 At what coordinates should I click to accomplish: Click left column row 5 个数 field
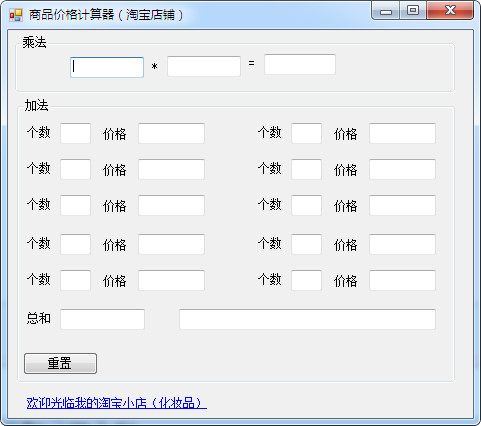75,280
